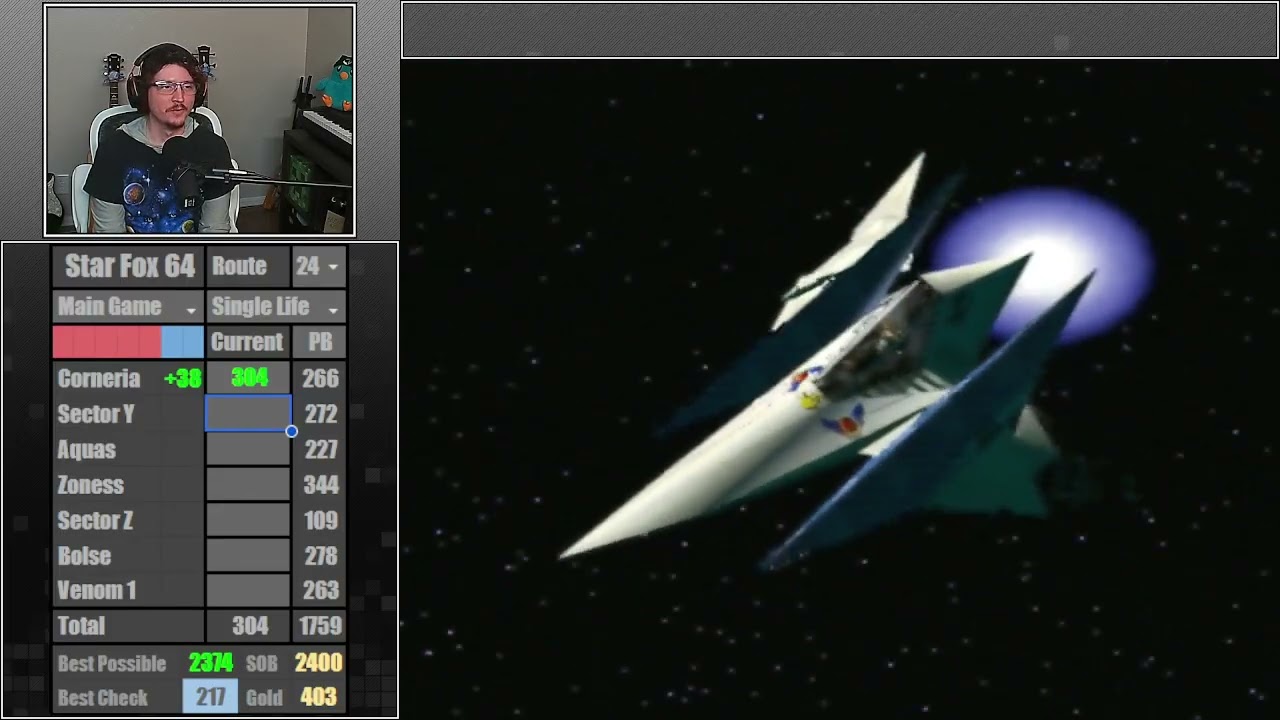Click the Sector Z PB value 109
This screenshot has width=1280, height=720.
[x=320, y=520]
